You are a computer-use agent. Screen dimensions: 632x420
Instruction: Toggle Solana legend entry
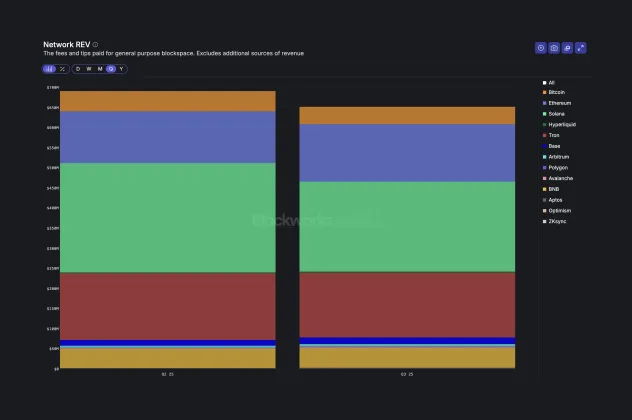(x=556, y=114)
